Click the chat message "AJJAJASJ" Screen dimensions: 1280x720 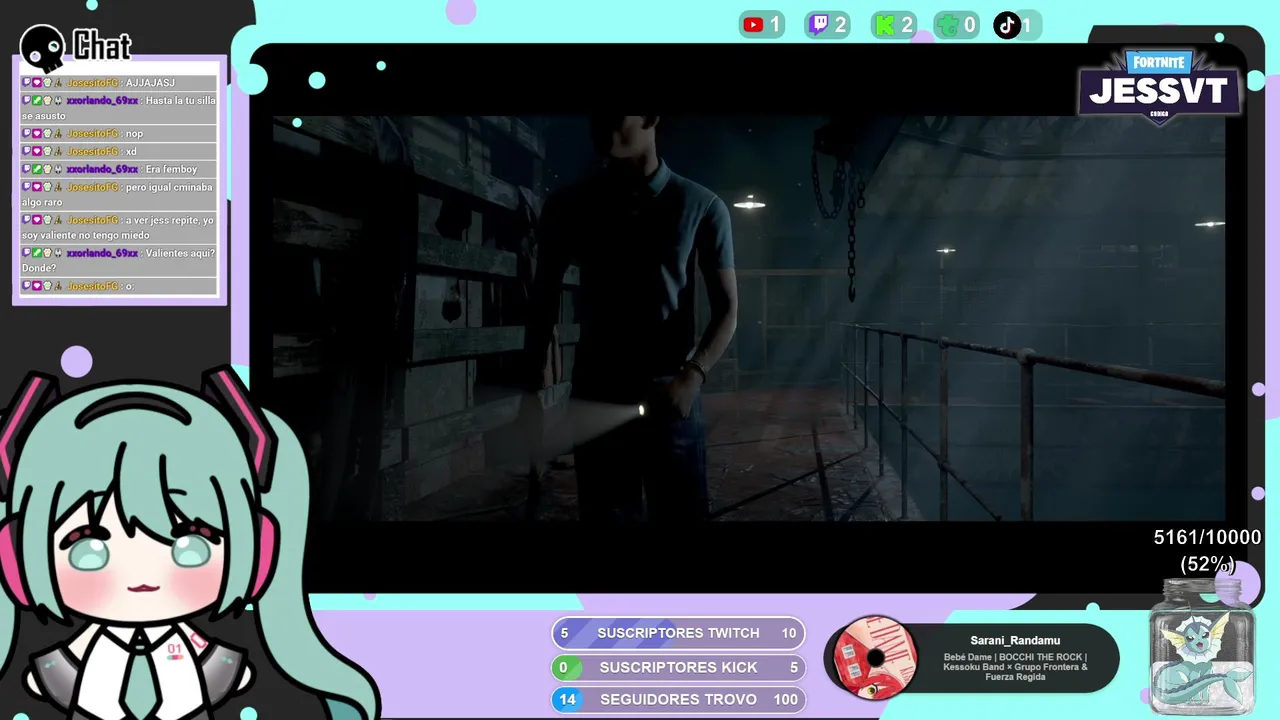(119, 83)
